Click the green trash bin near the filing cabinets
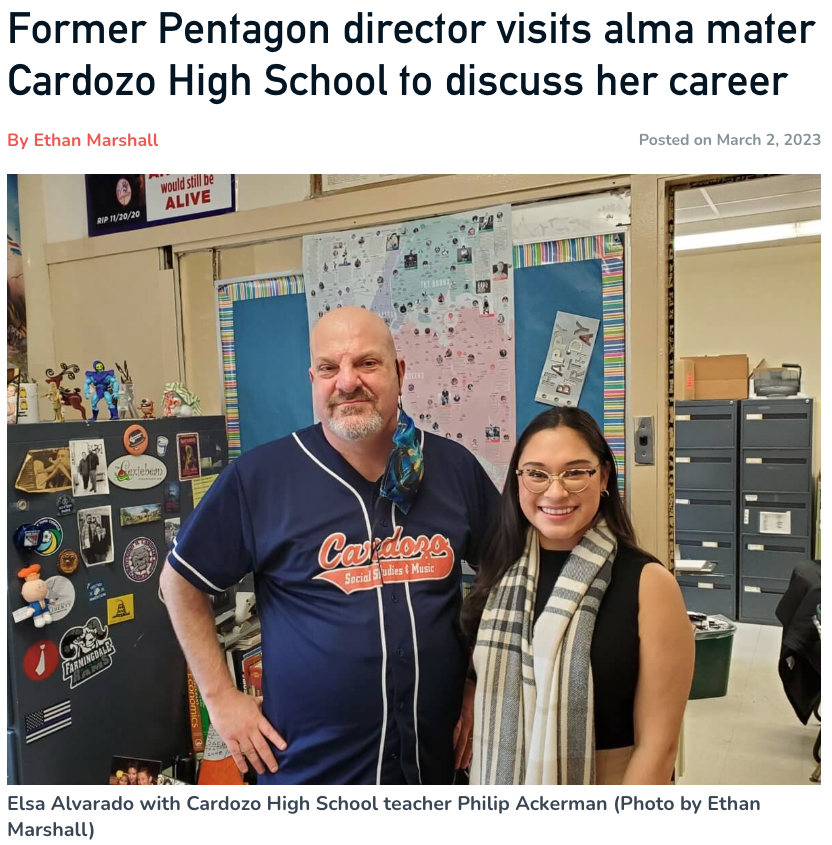832x845 pixels. (711, 657)
